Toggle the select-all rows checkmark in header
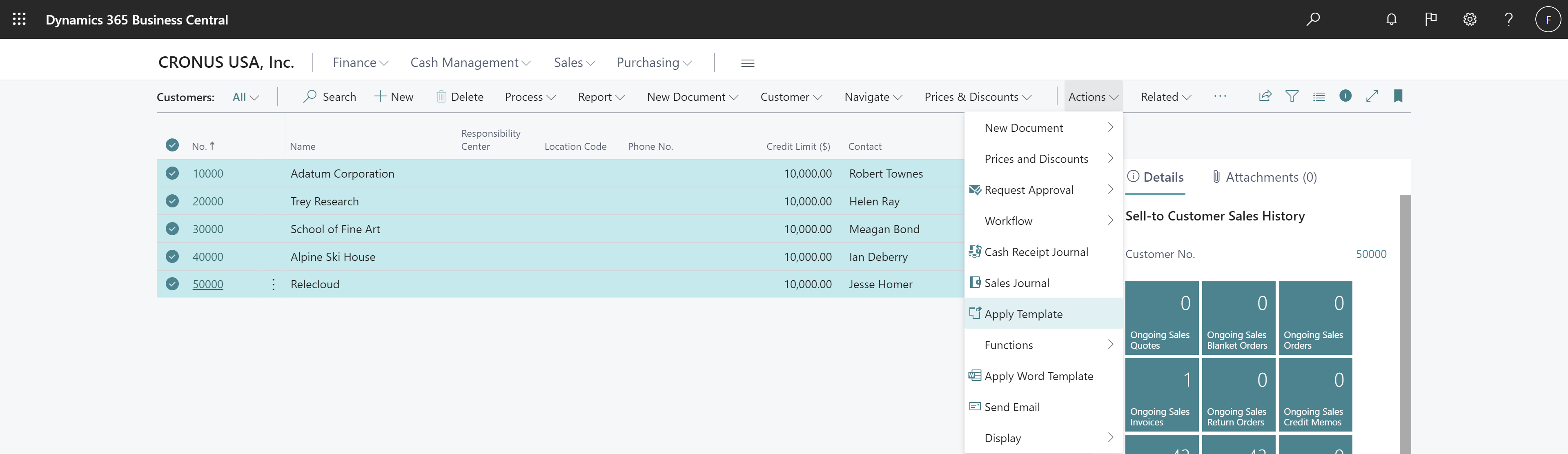Screen dimensions: 1568x454 point(172,145)
